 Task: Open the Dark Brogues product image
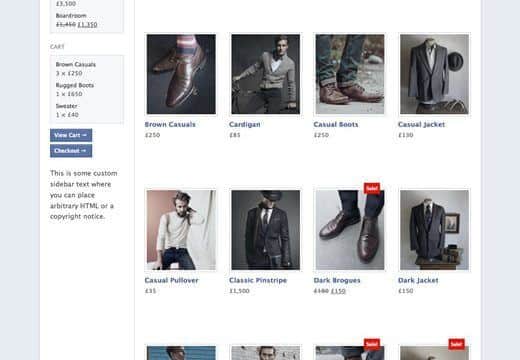[350, 230]
